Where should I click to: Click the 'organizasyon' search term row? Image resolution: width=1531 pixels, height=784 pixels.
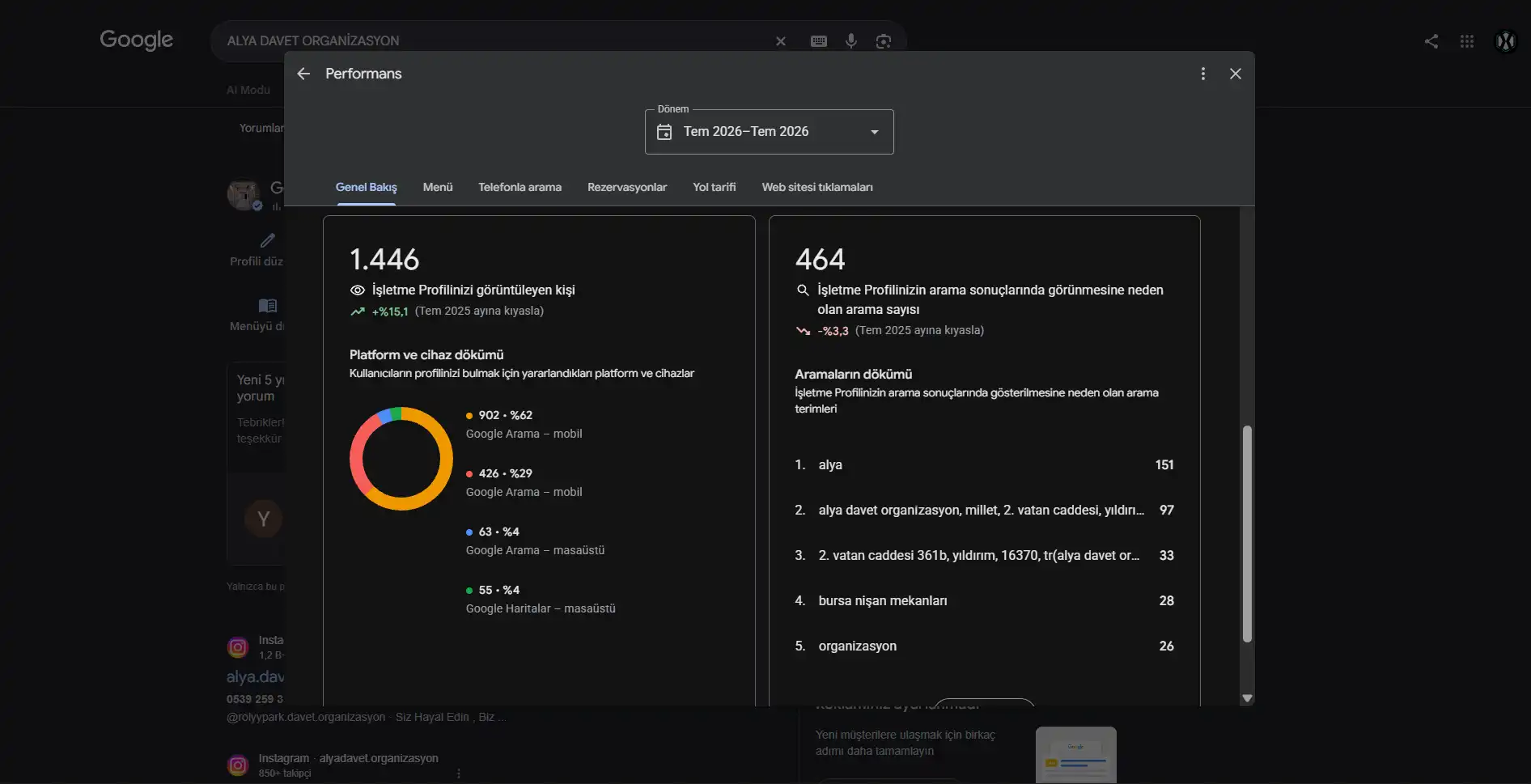984,646
